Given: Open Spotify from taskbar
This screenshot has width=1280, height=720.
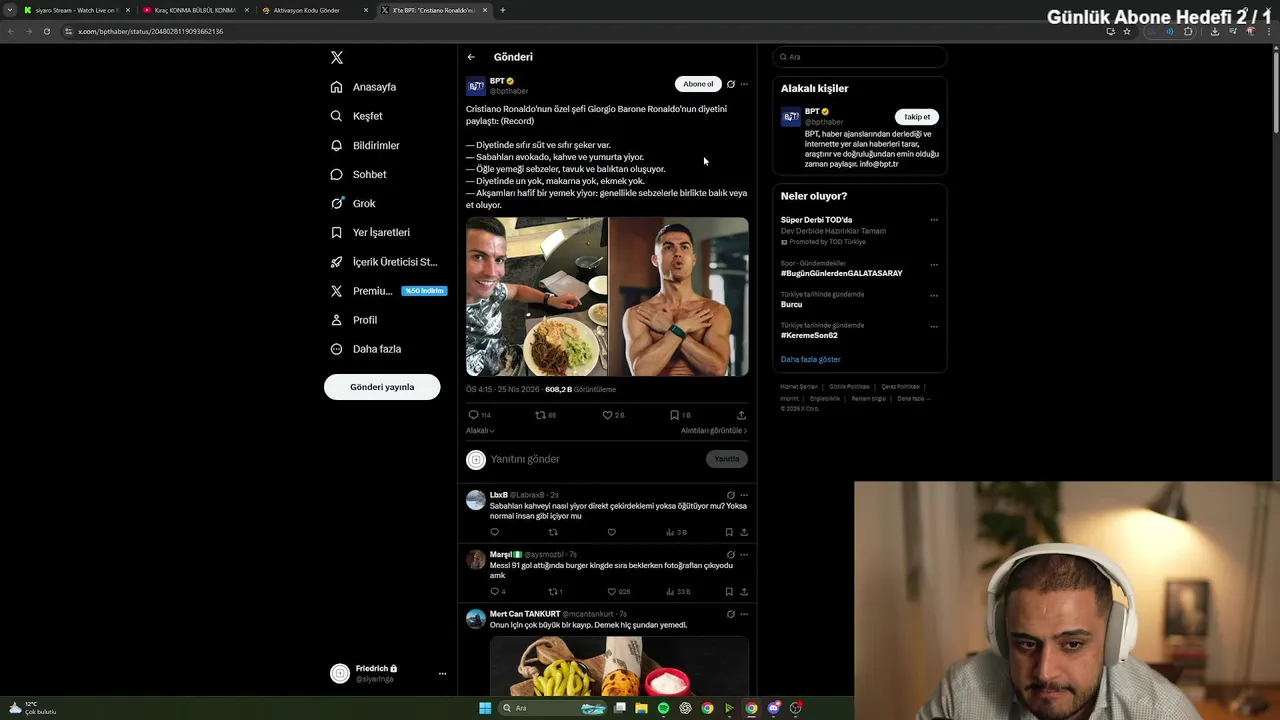Looking at the screenshot, I should [x=663, y=708].
